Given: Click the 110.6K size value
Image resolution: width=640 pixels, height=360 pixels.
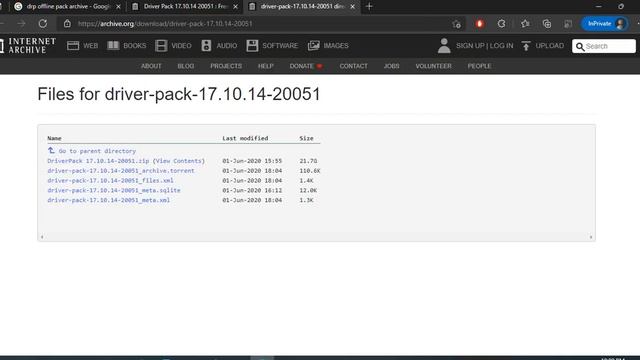Looking at the screenshot, I should click(310, 171).
